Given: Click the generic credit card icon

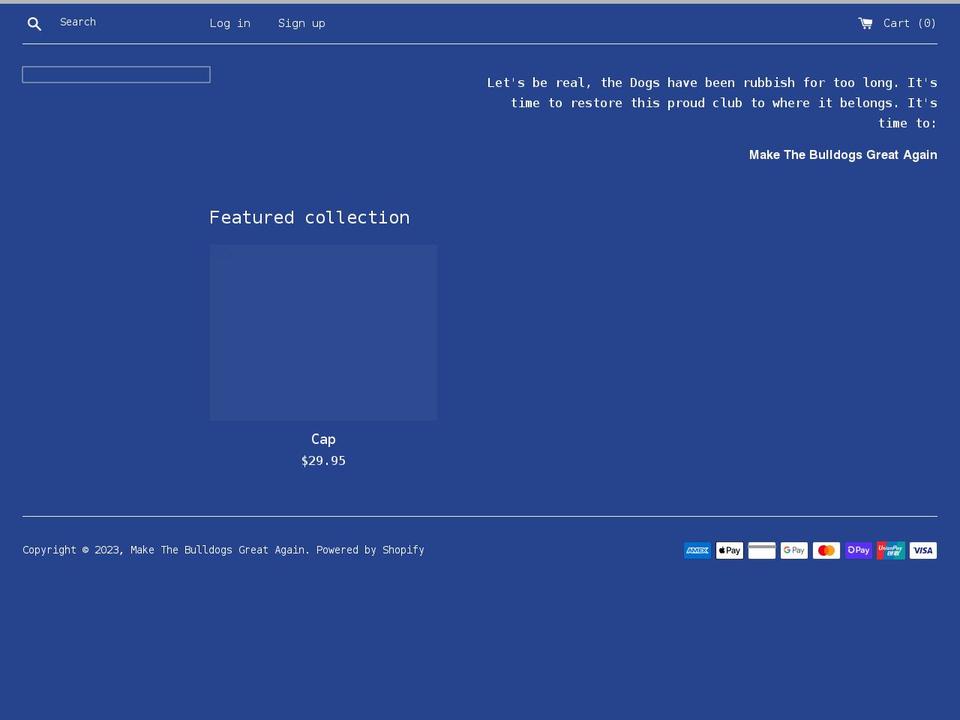Looking at the screenshot, I should point(762,550).
